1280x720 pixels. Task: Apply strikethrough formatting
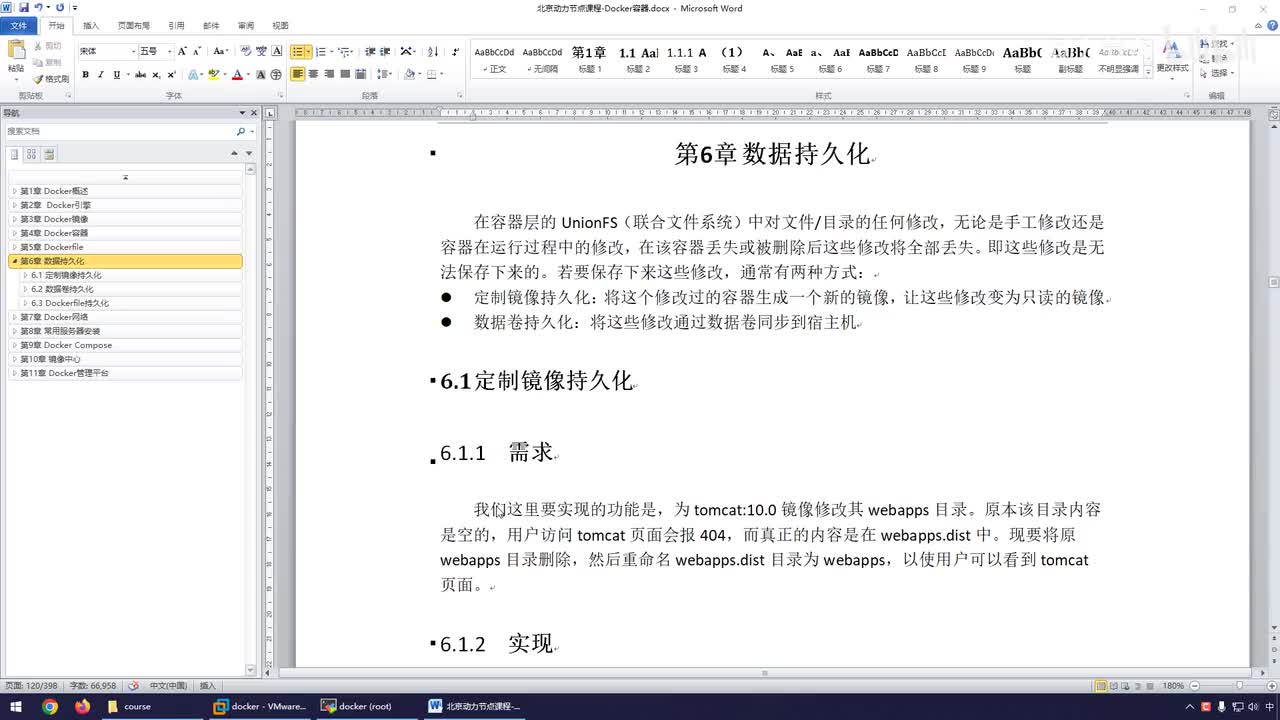pos(140,75)
